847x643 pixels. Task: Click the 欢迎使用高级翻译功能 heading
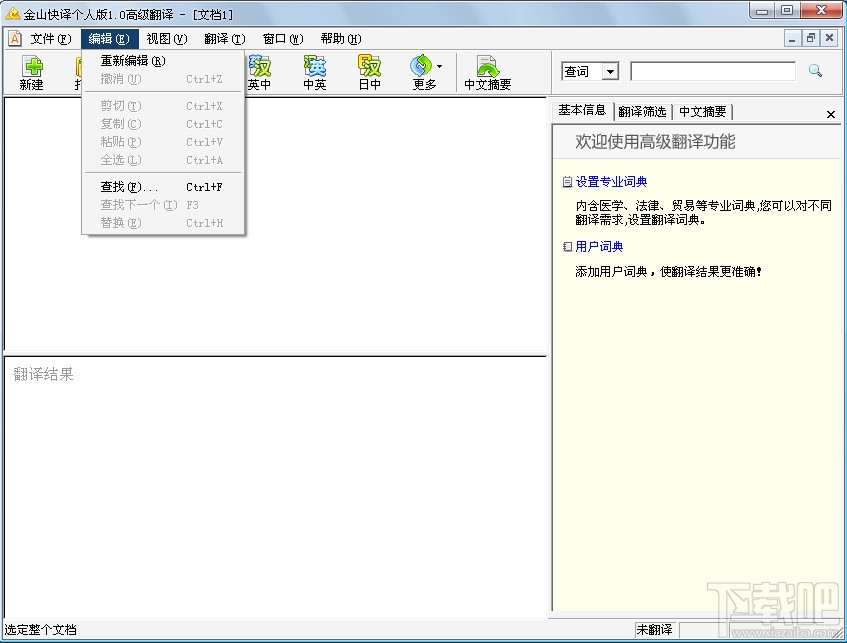point(655,142)
